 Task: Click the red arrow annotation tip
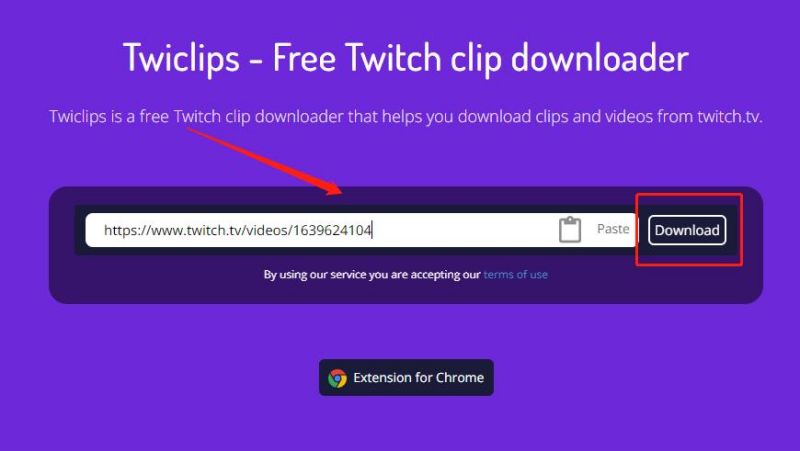[336, 191]
